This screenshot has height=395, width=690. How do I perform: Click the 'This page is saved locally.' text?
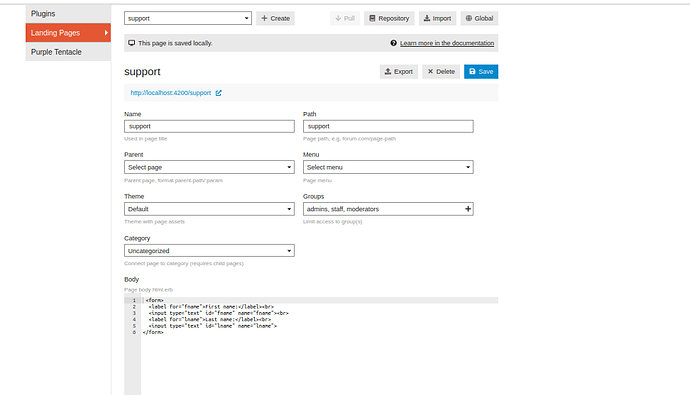[175, 43]
